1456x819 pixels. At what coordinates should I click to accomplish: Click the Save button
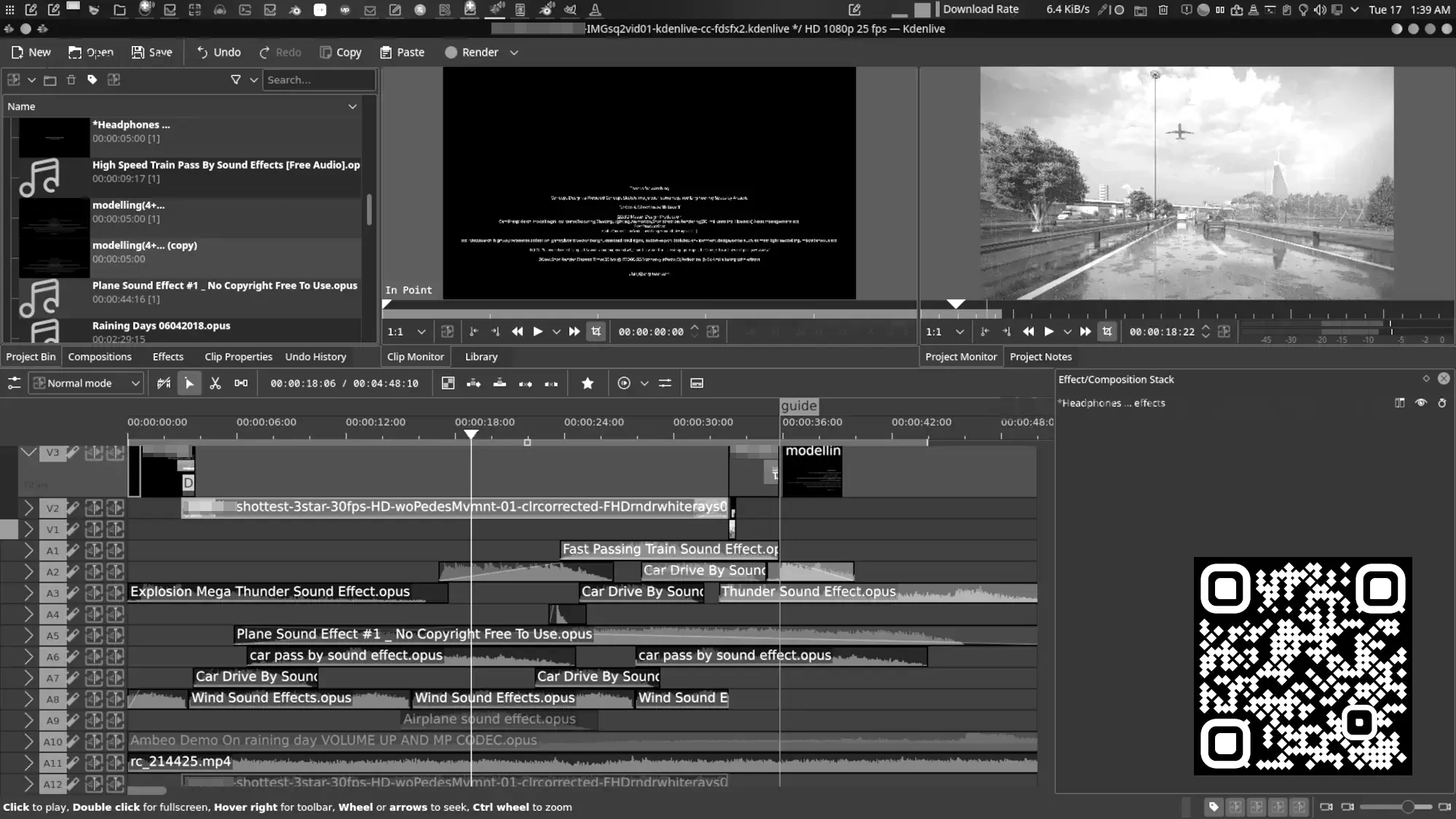click(x=151, y=52)
